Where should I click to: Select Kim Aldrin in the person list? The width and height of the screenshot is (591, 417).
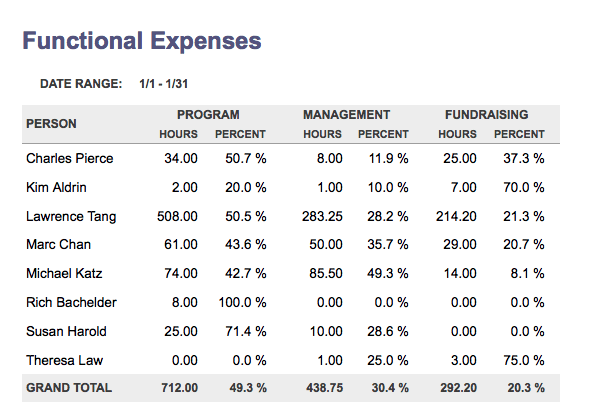click(x=56, y=187)
